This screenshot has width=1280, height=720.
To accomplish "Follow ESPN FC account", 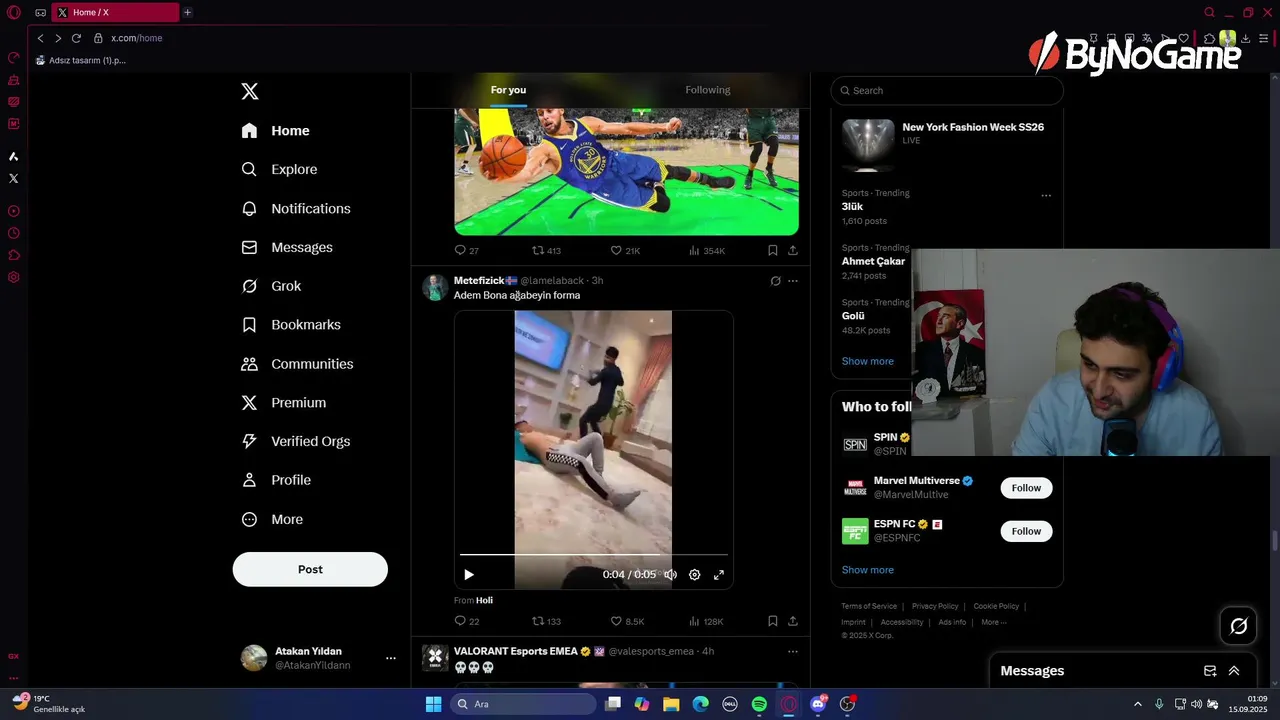I will 1026,531.
